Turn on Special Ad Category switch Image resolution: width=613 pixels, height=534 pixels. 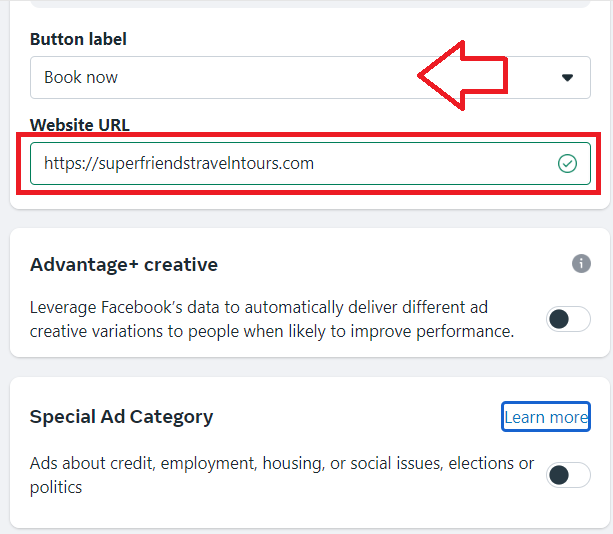pyautogui.click(x=568, y=475)
